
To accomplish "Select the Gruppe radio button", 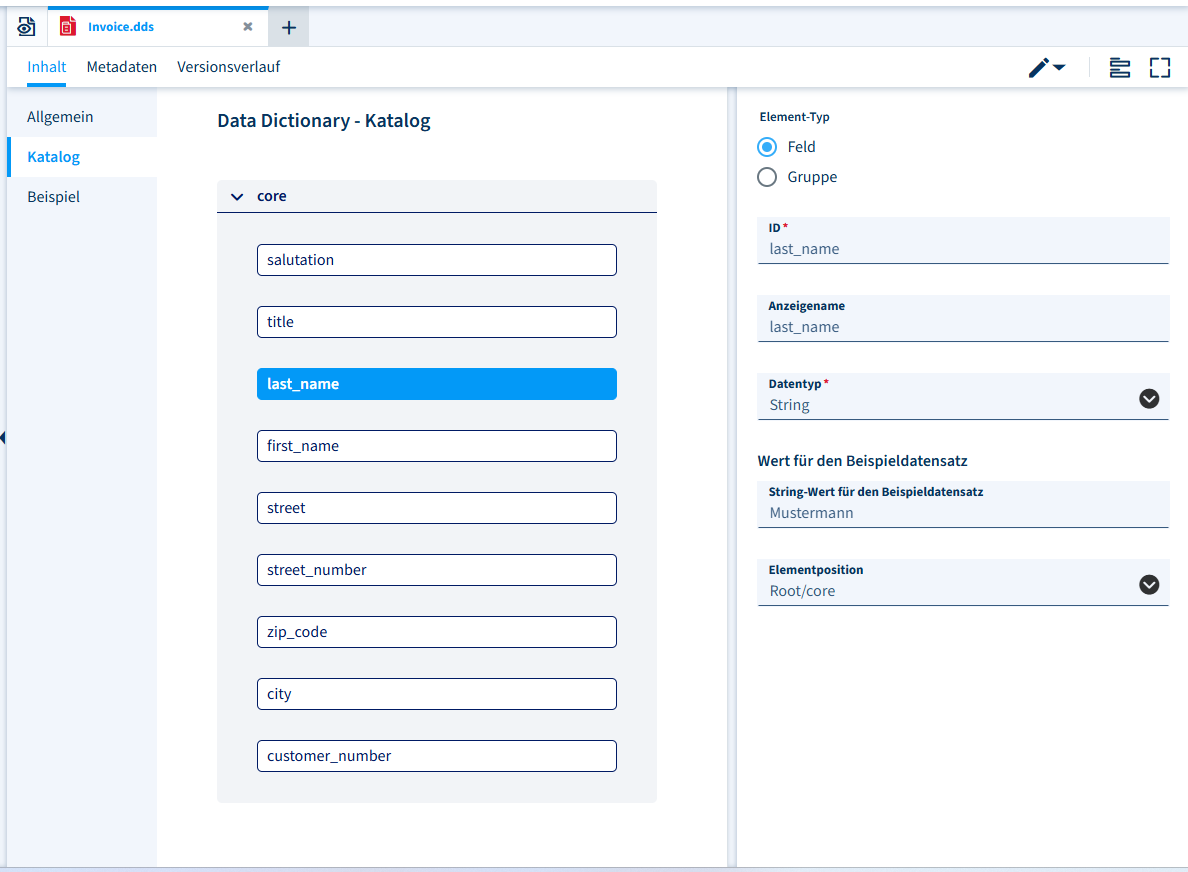I will [x=767, y=177].
